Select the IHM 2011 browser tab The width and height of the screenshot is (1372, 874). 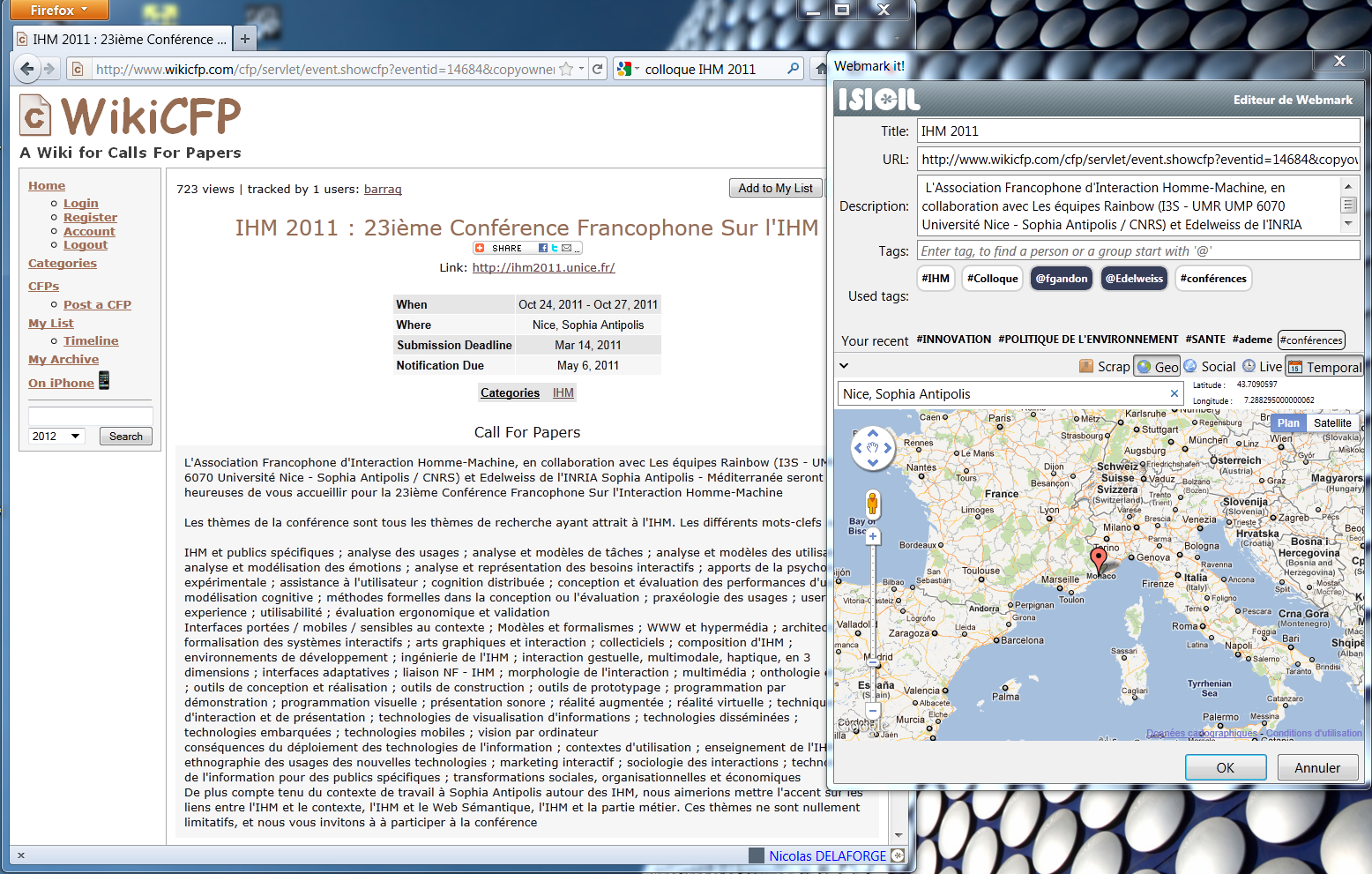(x=123, y=39)
